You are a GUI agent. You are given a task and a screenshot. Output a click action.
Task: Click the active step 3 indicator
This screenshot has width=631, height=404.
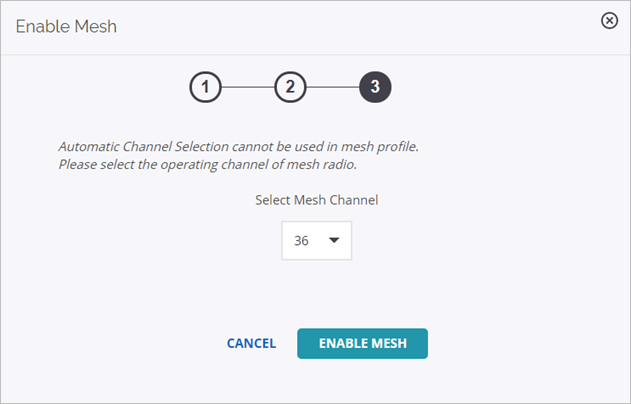[x=374, y=87]
